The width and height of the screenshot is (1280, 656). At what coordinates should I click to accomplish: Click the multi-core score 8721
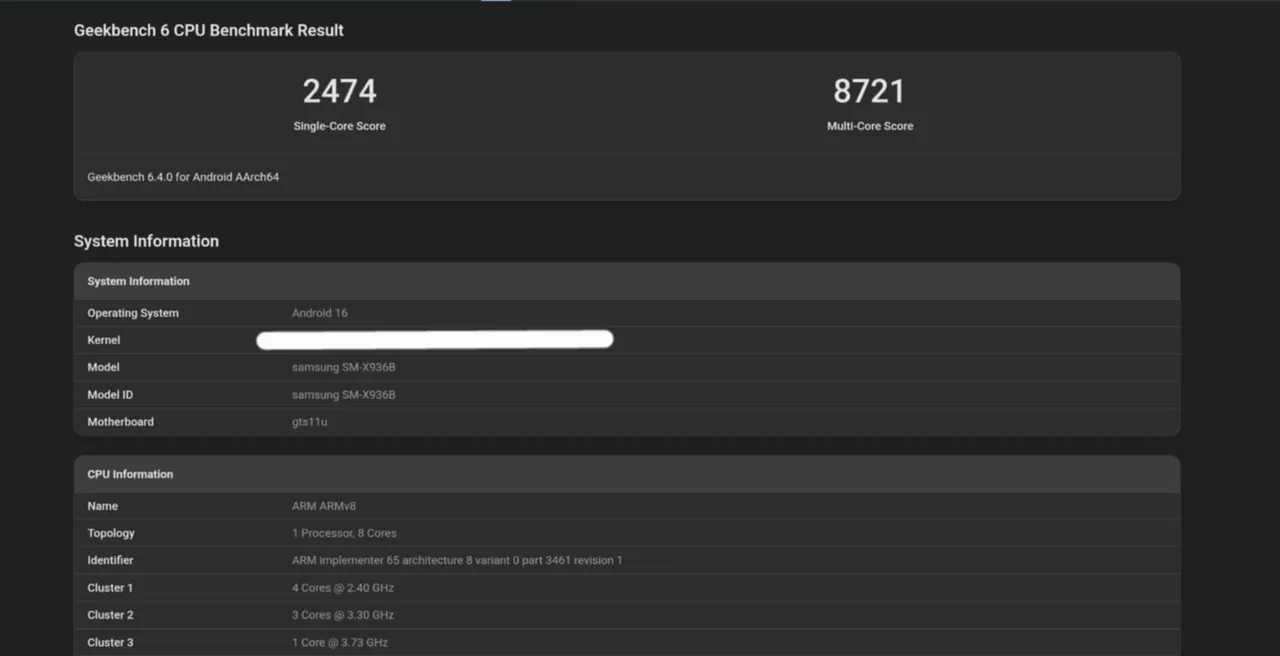pos(869,91)
